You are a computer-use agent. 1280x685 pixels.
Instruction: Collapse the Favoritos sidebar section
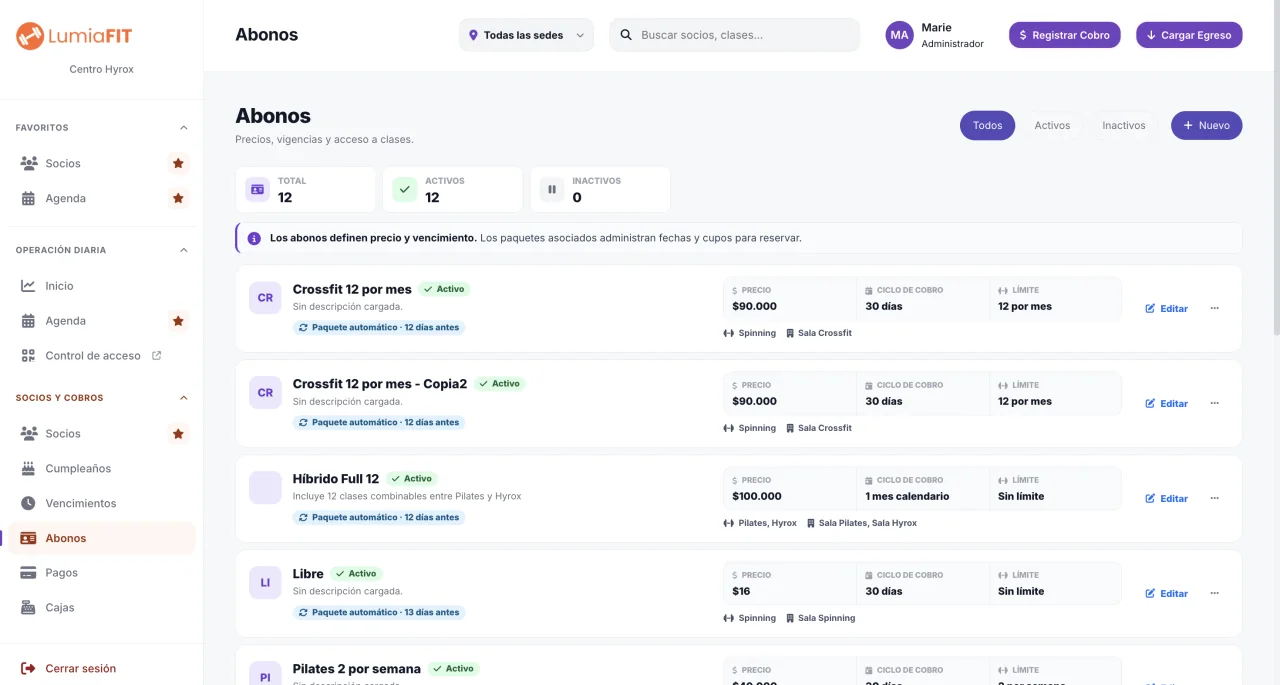(183, 128)
